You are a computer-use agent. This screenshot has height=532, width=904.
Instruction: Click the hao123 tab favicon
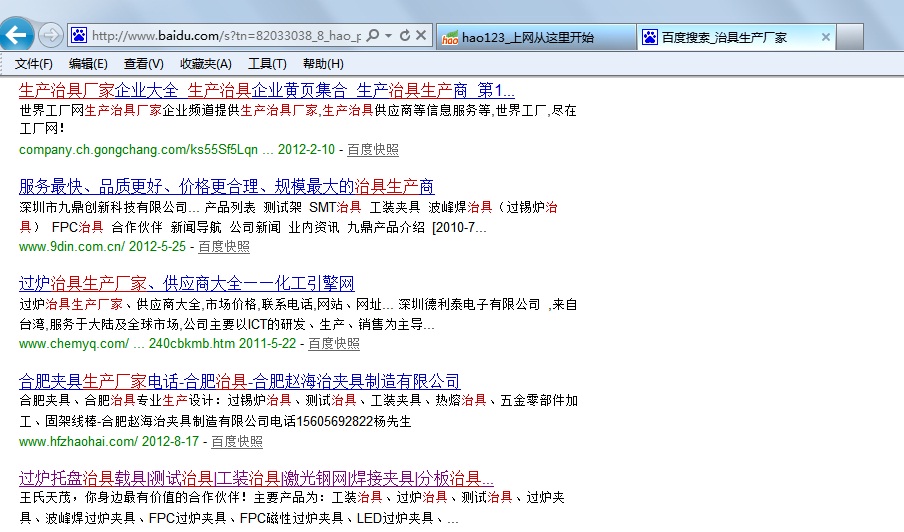tap(450, 38)
